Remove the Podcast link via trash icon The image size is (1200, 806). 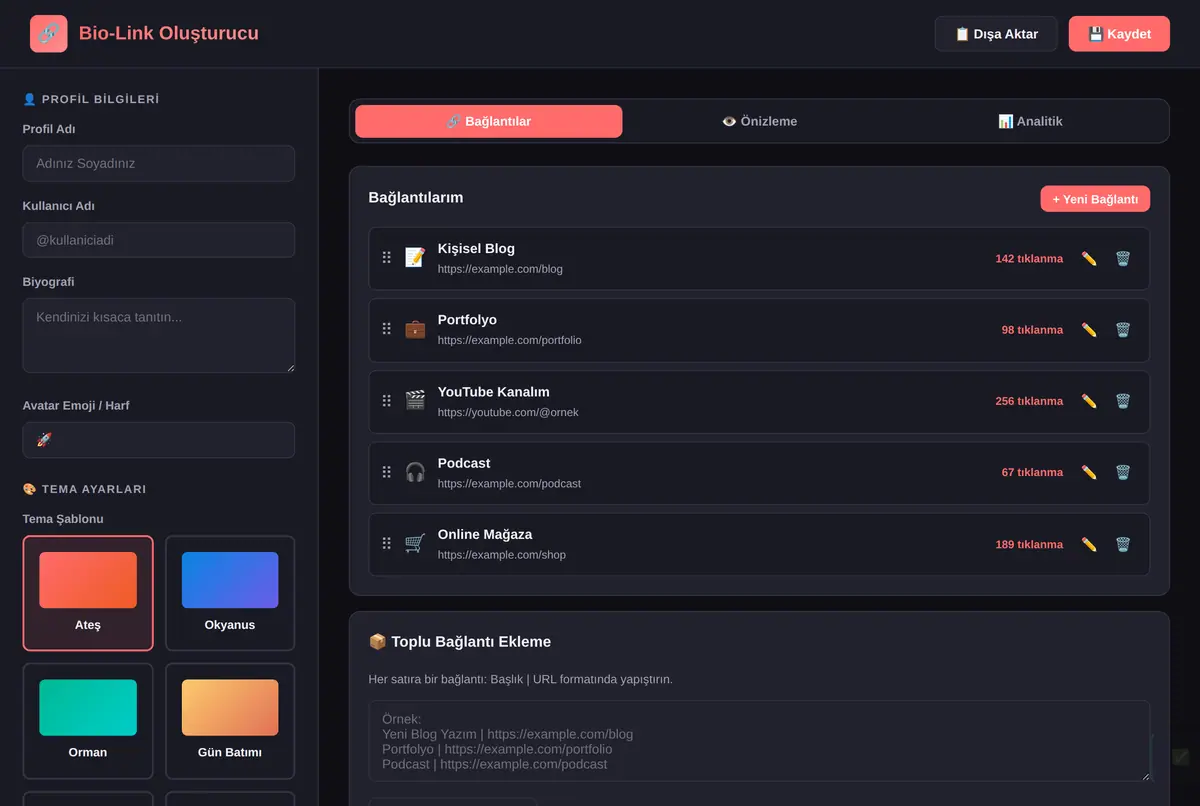[1123, 472]
